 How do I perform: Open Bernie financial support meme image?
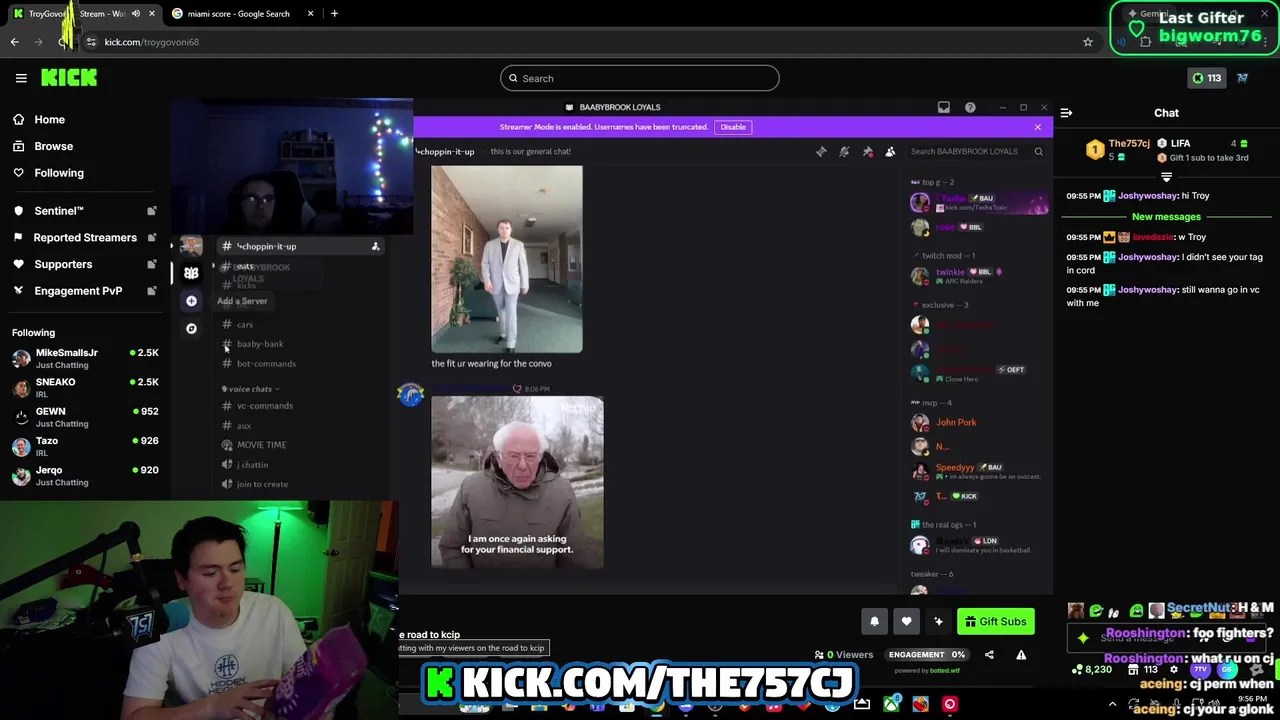(x=517, y=483)
